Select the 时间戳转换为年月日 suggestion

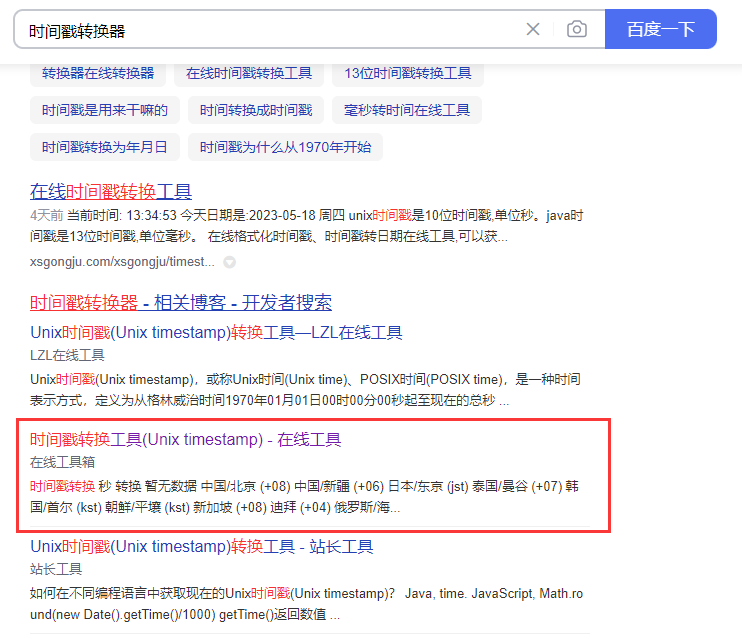105,147
